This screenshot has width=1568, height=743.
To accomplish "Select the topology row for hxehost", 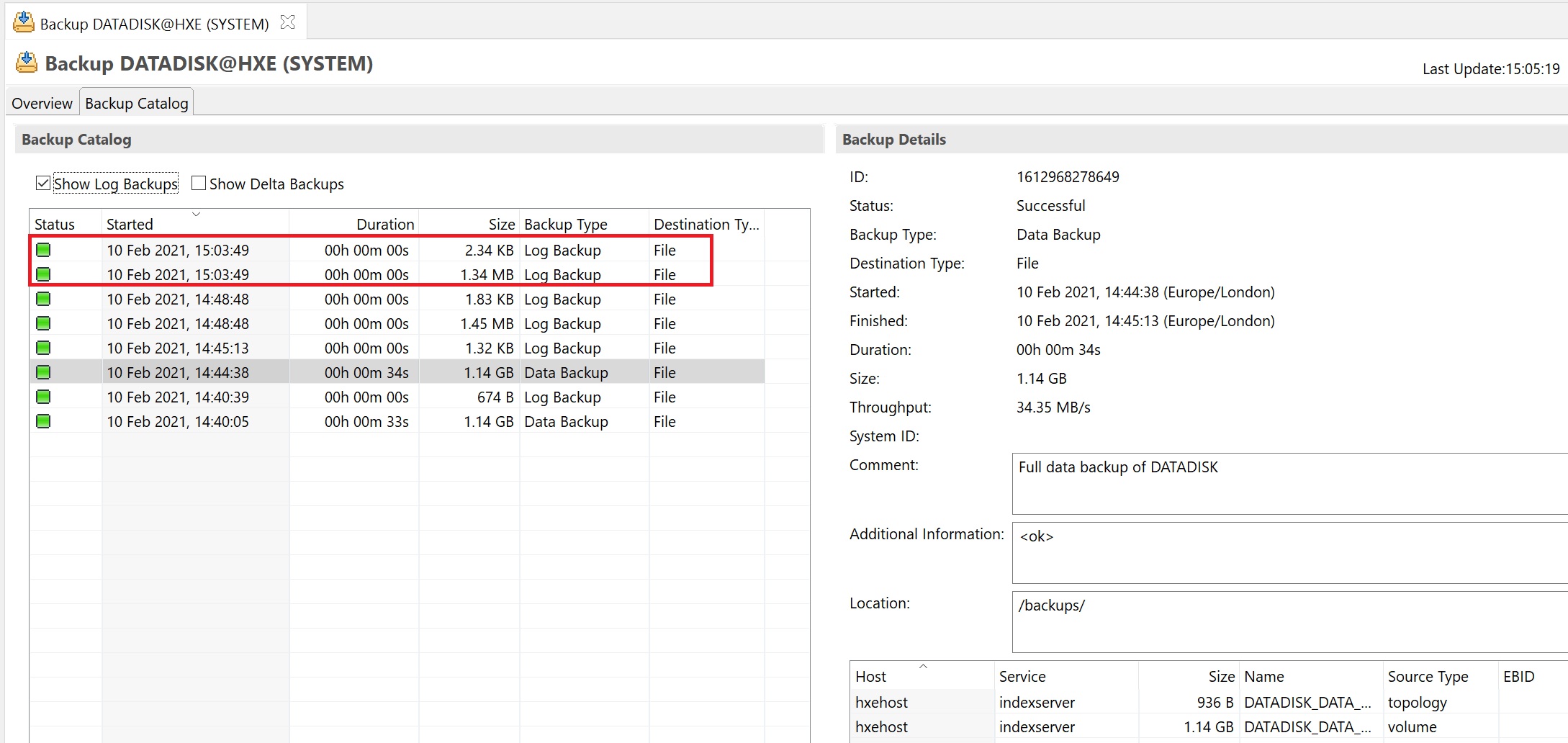I will pos(1209,702).
